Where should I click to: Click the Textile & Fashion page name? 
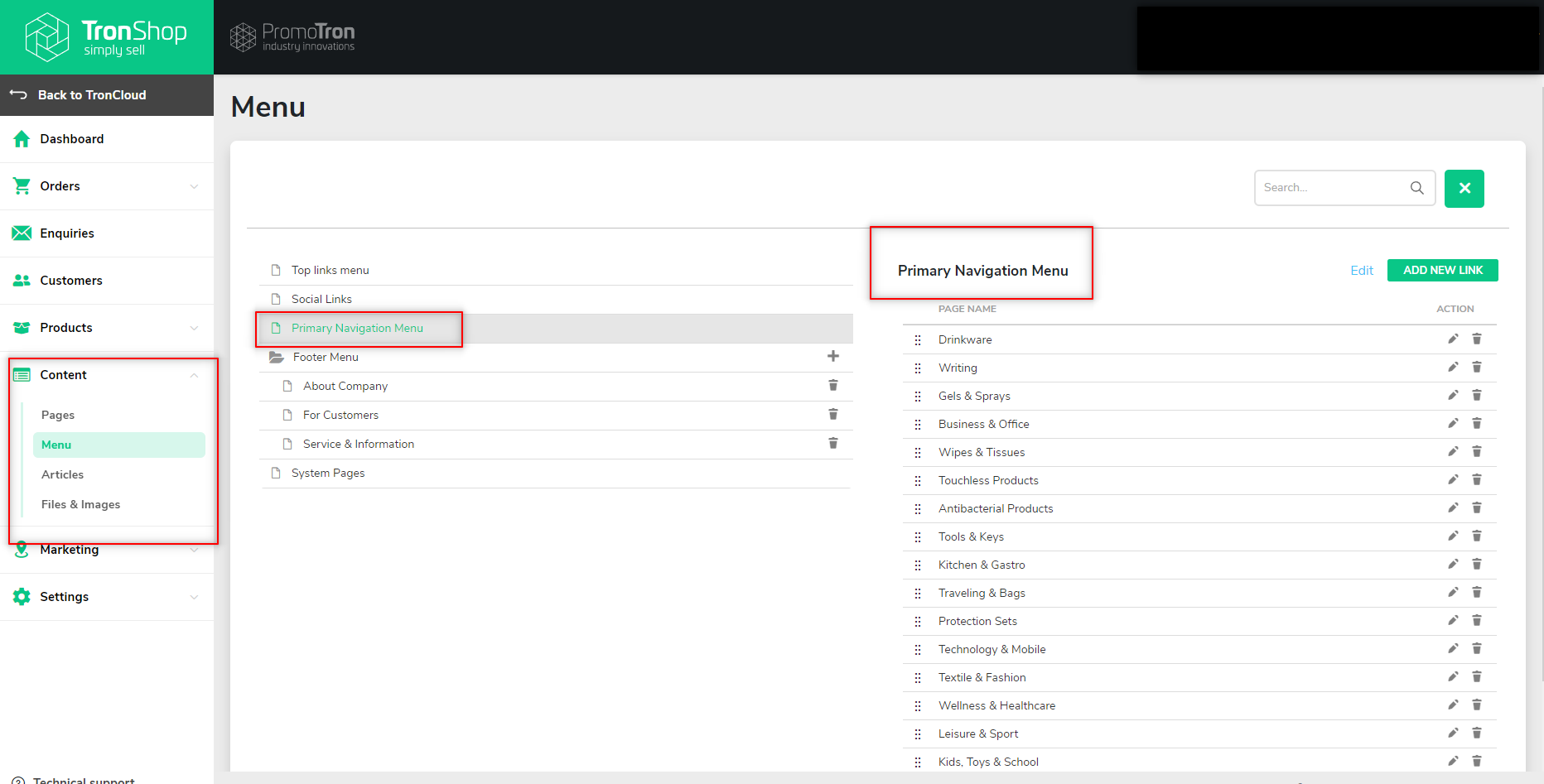tap(982, 677)
